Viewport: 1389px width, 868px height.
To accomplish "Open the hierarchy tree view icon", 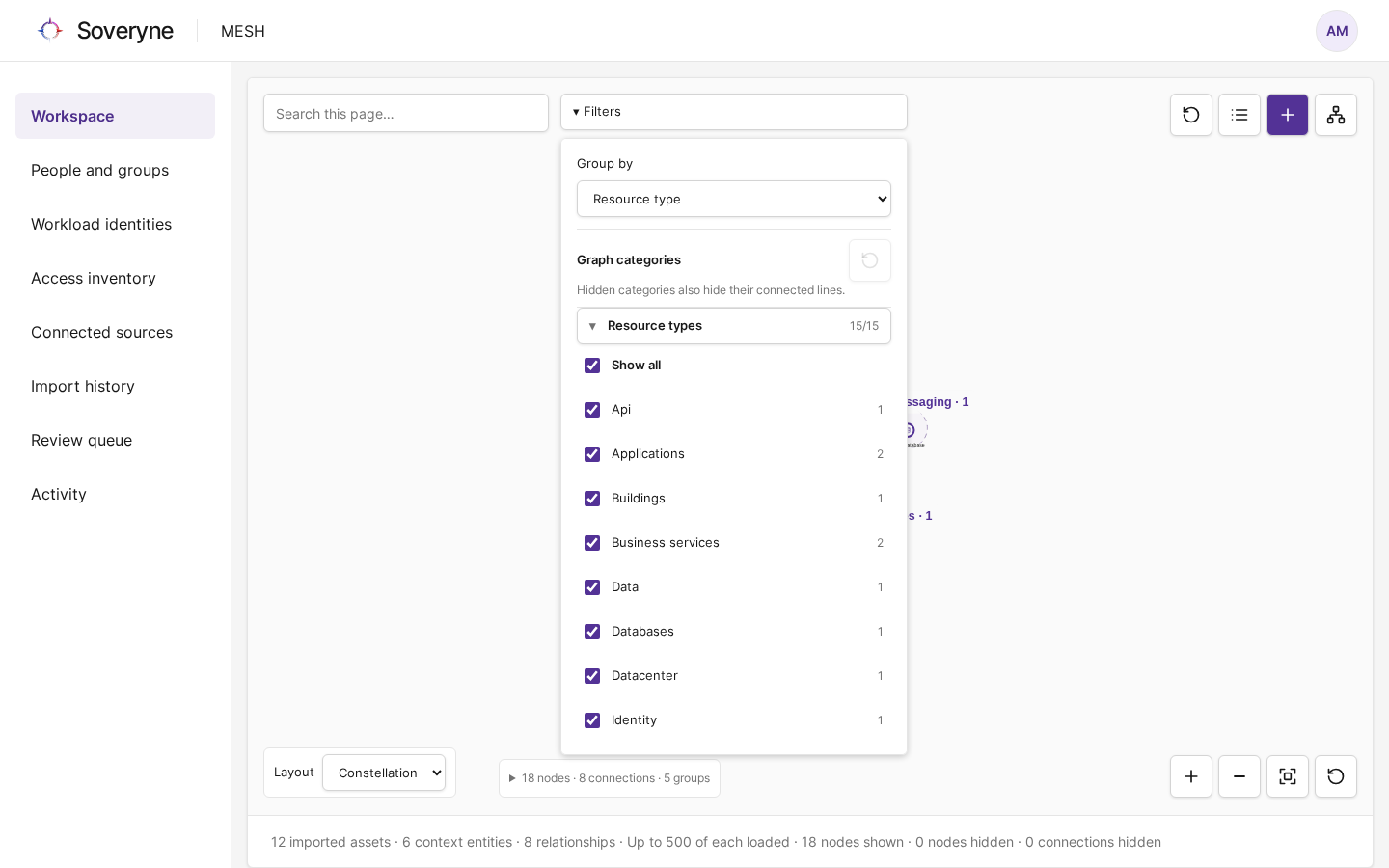I will (x=1336, y=115).
